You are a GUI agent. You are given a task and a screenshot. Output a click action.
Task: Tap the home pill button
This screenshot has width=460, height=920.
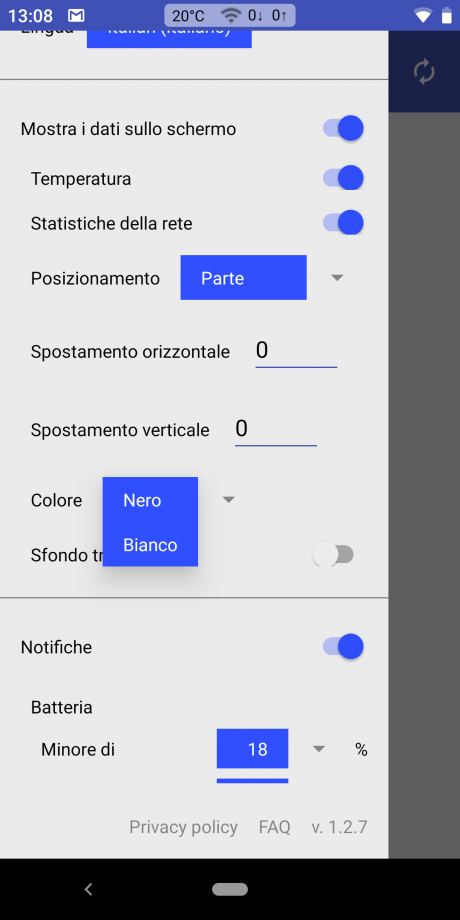tap(230, 889)
